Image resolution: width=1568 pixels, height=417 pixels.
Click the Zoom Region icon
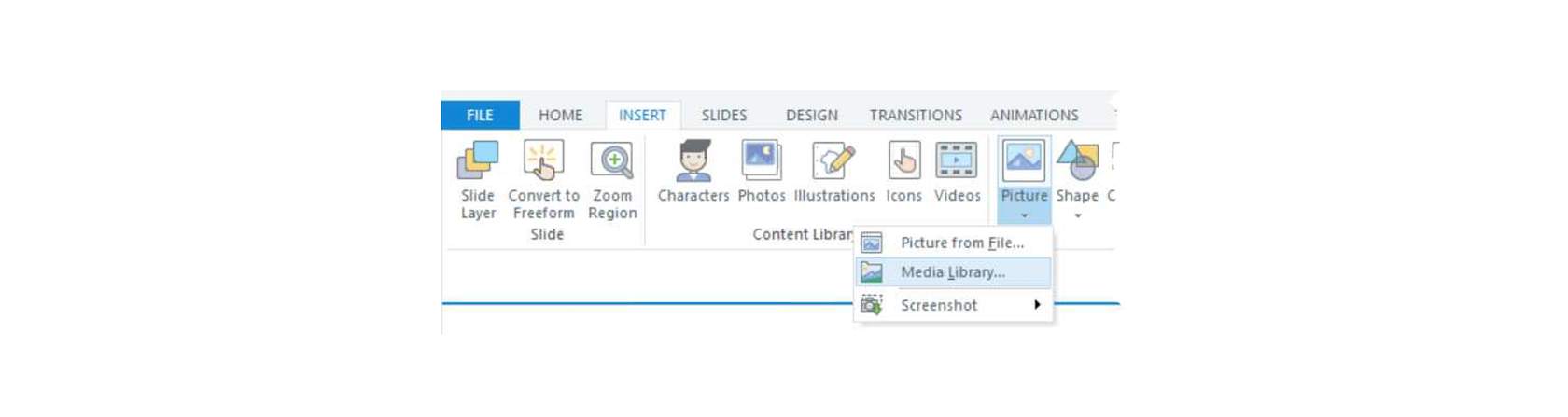(x=612, y=160)
